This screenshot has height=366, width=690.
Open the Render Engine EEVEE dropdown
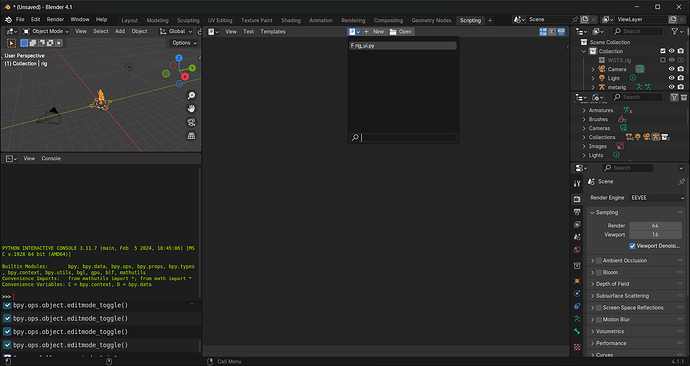[657, 198]
